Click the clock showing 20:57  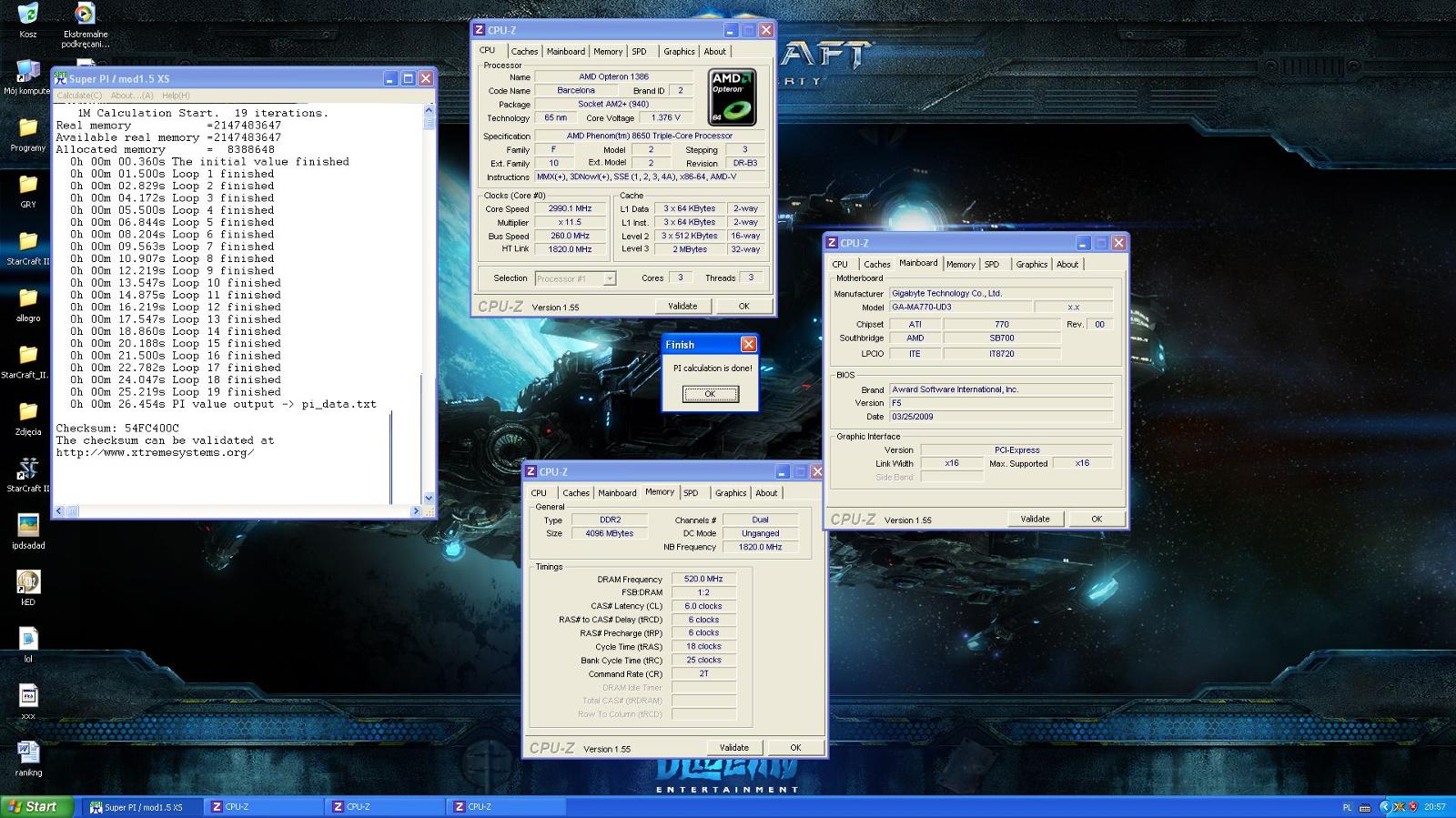click(x=1435, y=807)
